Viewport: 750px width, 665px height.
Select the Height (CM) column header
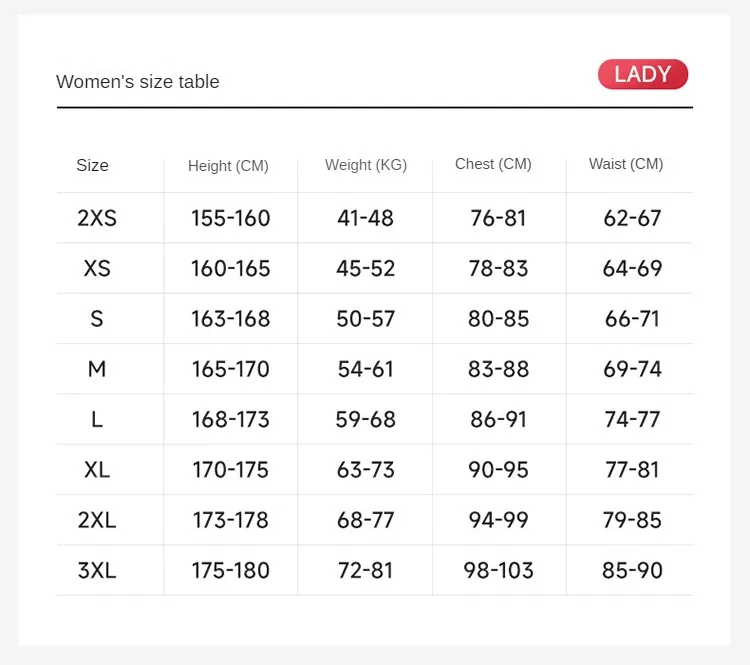click(228, 166)
